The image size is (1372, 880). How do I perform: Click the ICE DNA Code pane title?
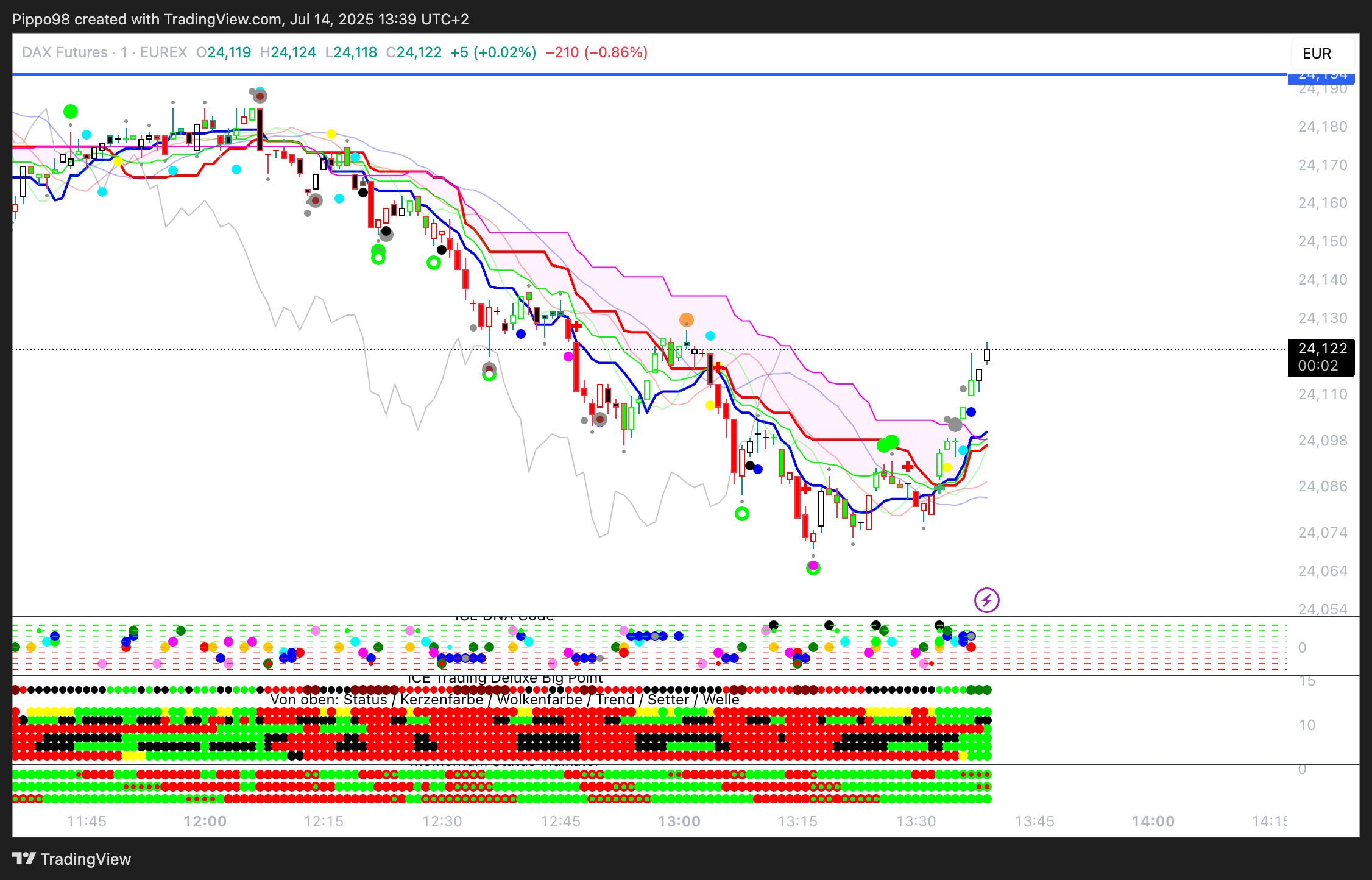(504, 617)
